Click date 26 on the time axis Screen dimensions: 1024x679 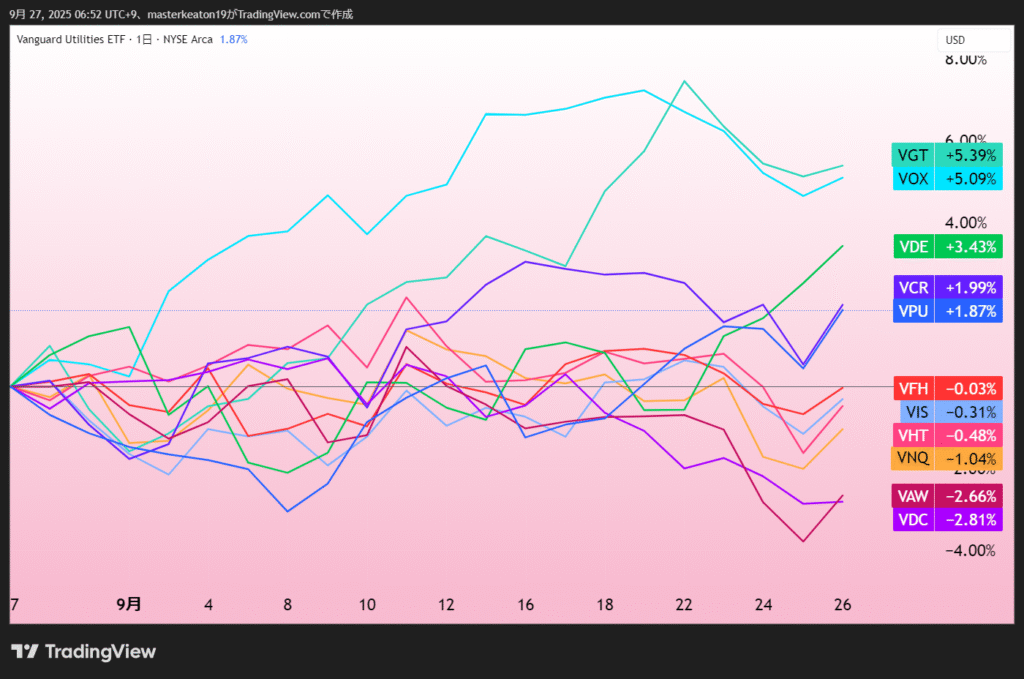pos(843,604)
